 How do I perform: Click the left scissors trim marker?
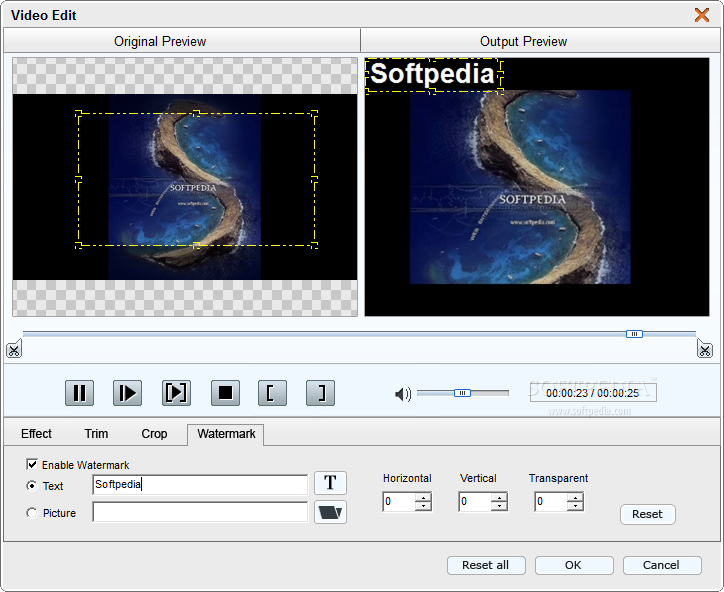click(x=14, y=349)
